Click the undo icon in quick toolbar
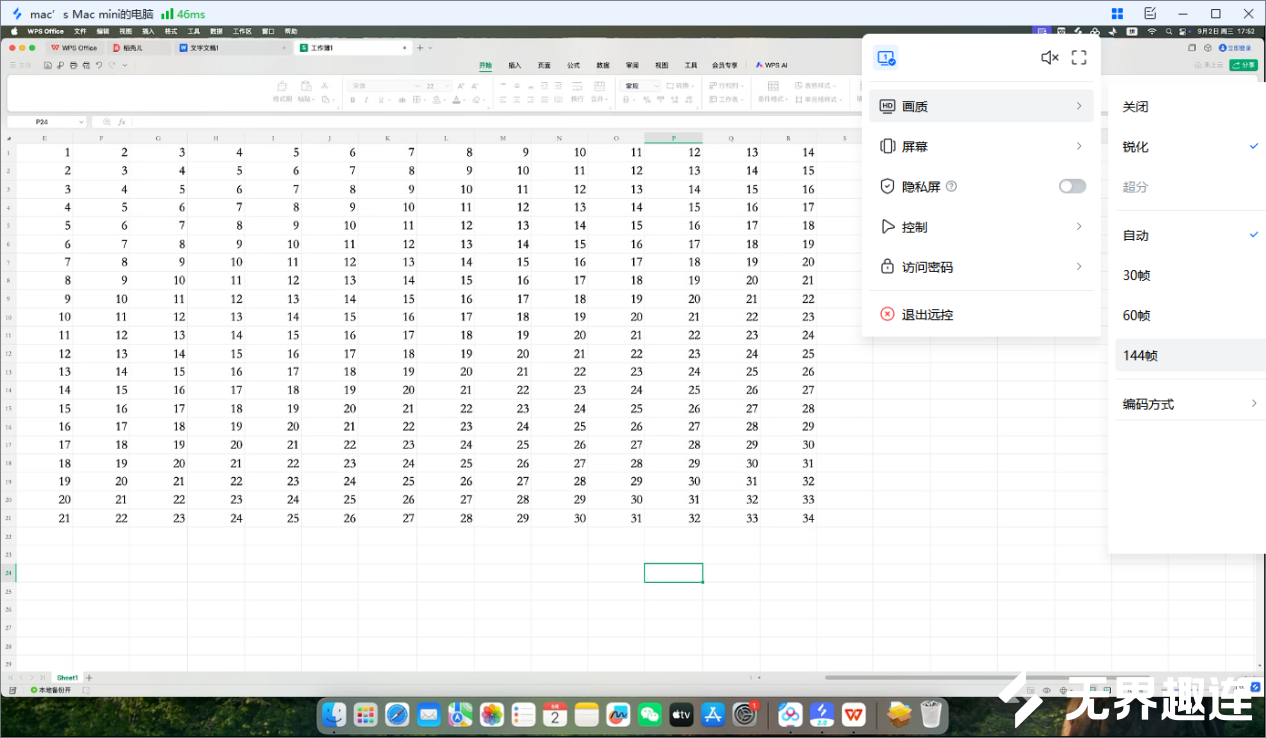Screen dimensions: 1266x738 [x=99, y=65]
